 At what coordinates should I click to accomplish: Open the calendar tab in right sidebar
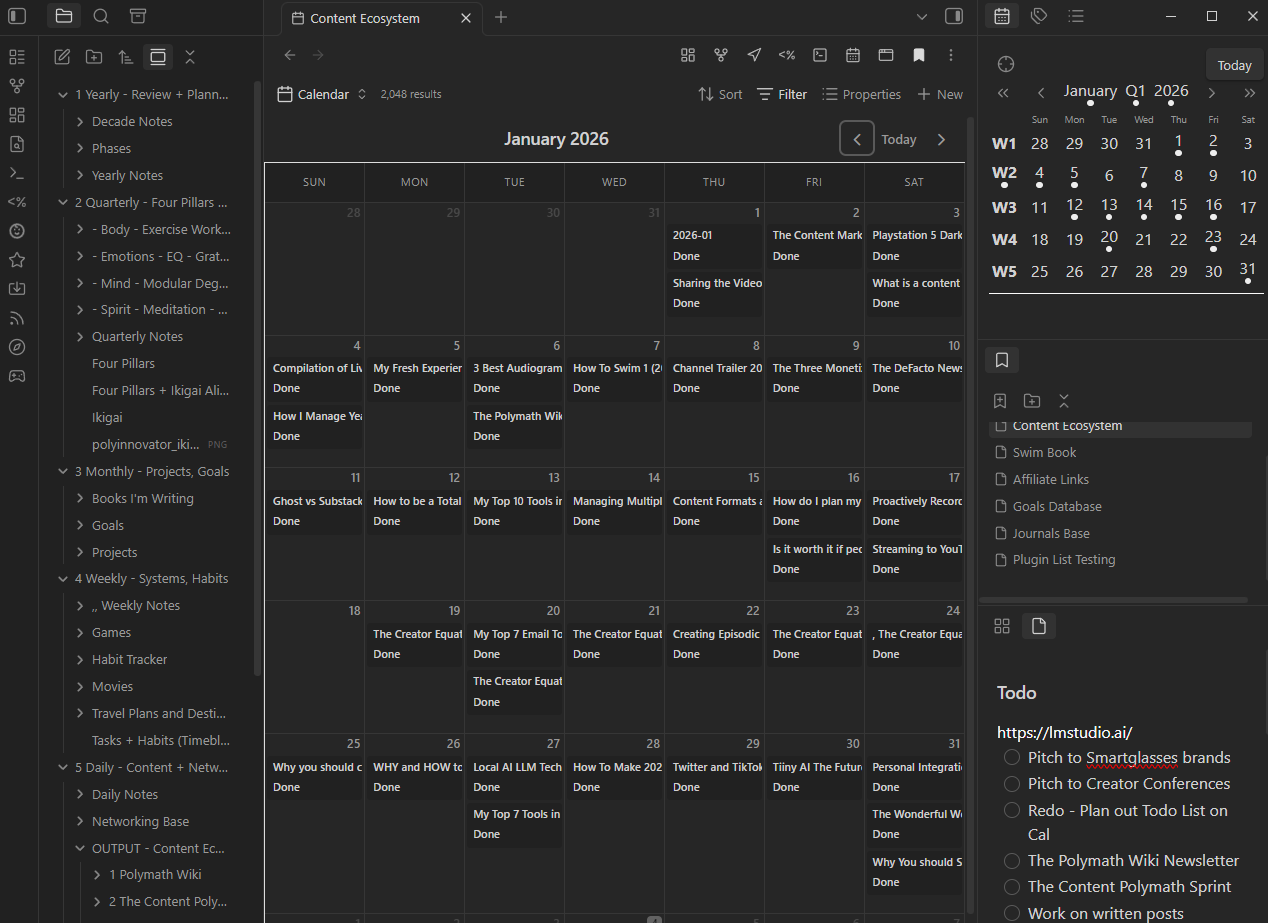point(1002,16)
